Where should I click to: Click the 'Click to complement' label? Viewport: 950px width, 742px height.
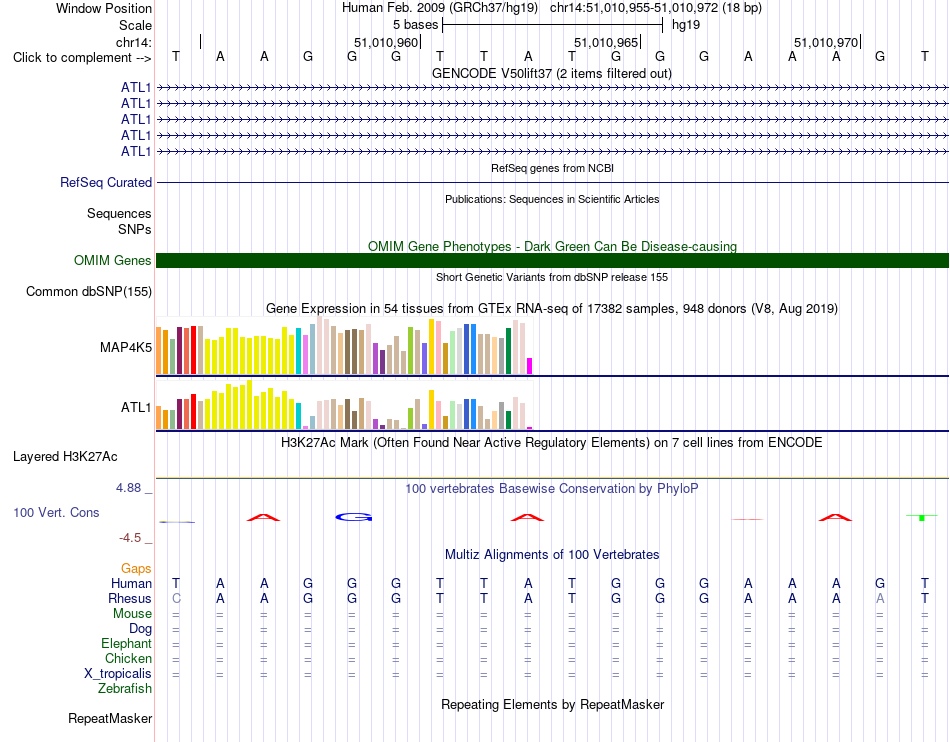pyautogui.click(x=82, y=58)
